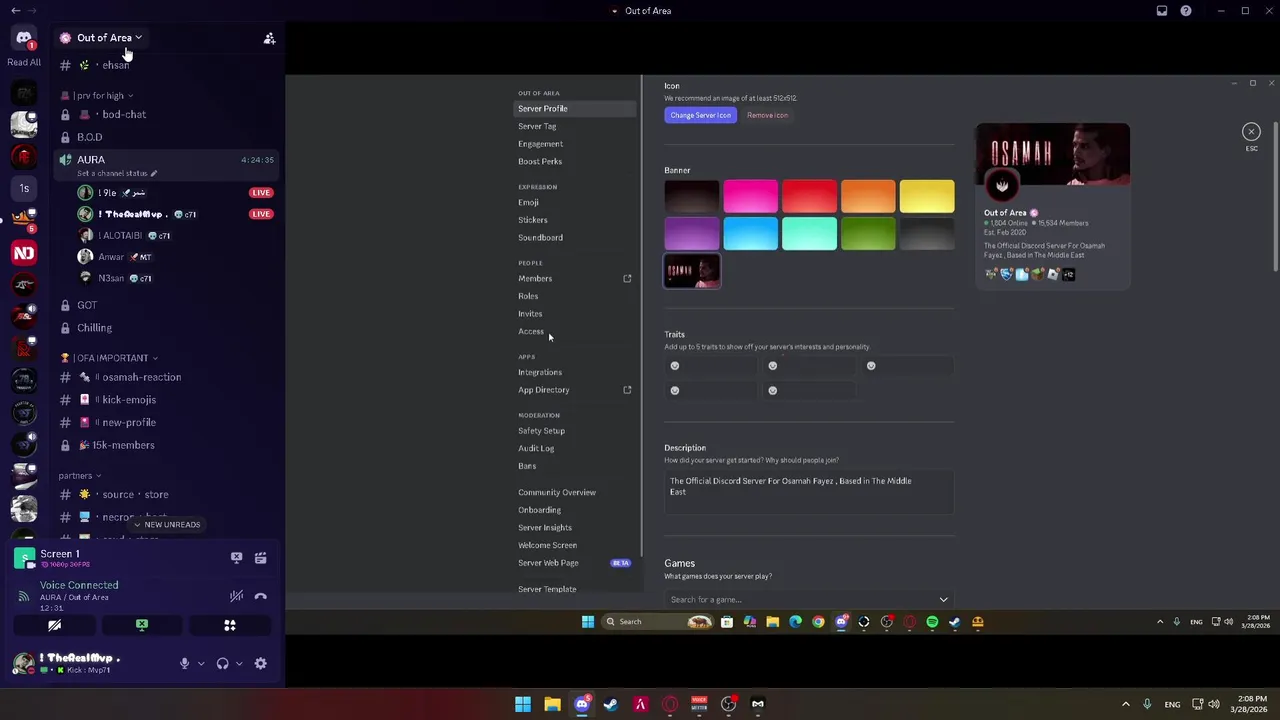Open Discord direct messages home icon
This screenshot has width=1280, height=720.
24,38
